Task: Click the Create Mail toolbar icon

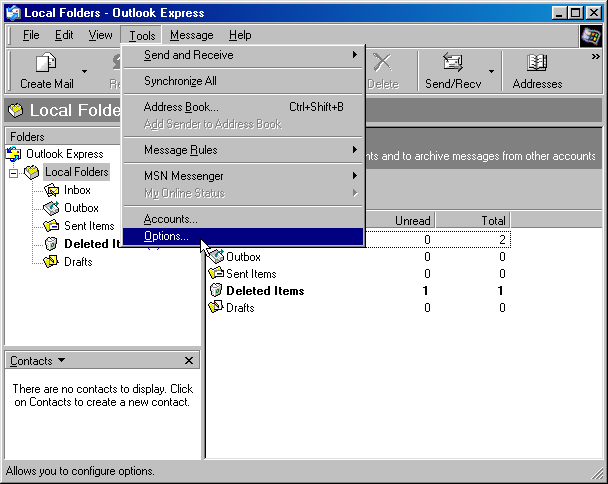Action: click(46, 64)
